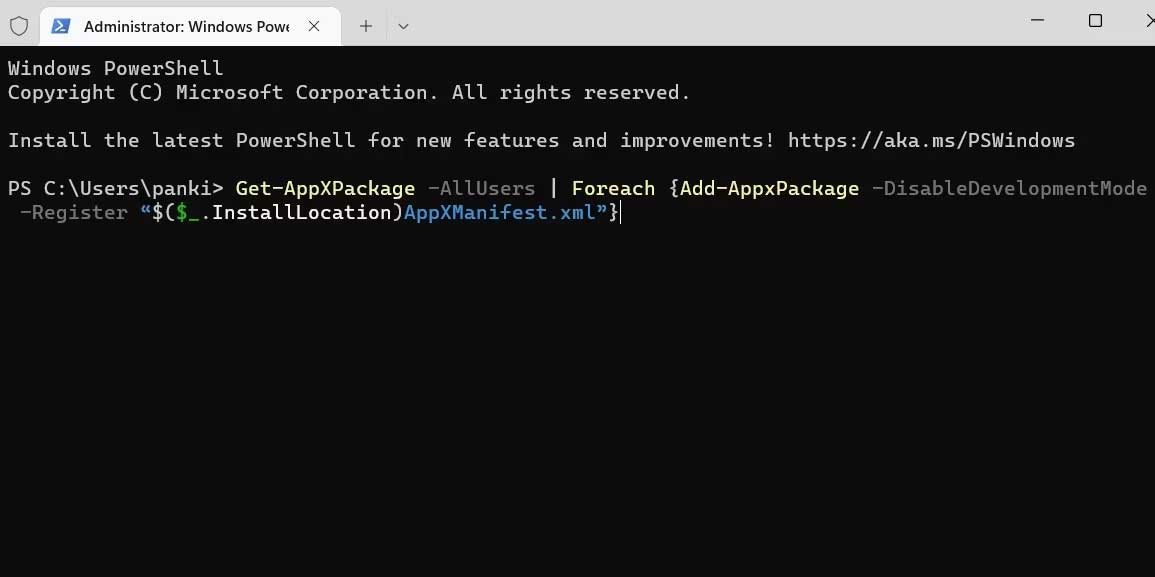Click the Windows PowerShell copyright line
Screen dimensions: 1155x577
348,92
